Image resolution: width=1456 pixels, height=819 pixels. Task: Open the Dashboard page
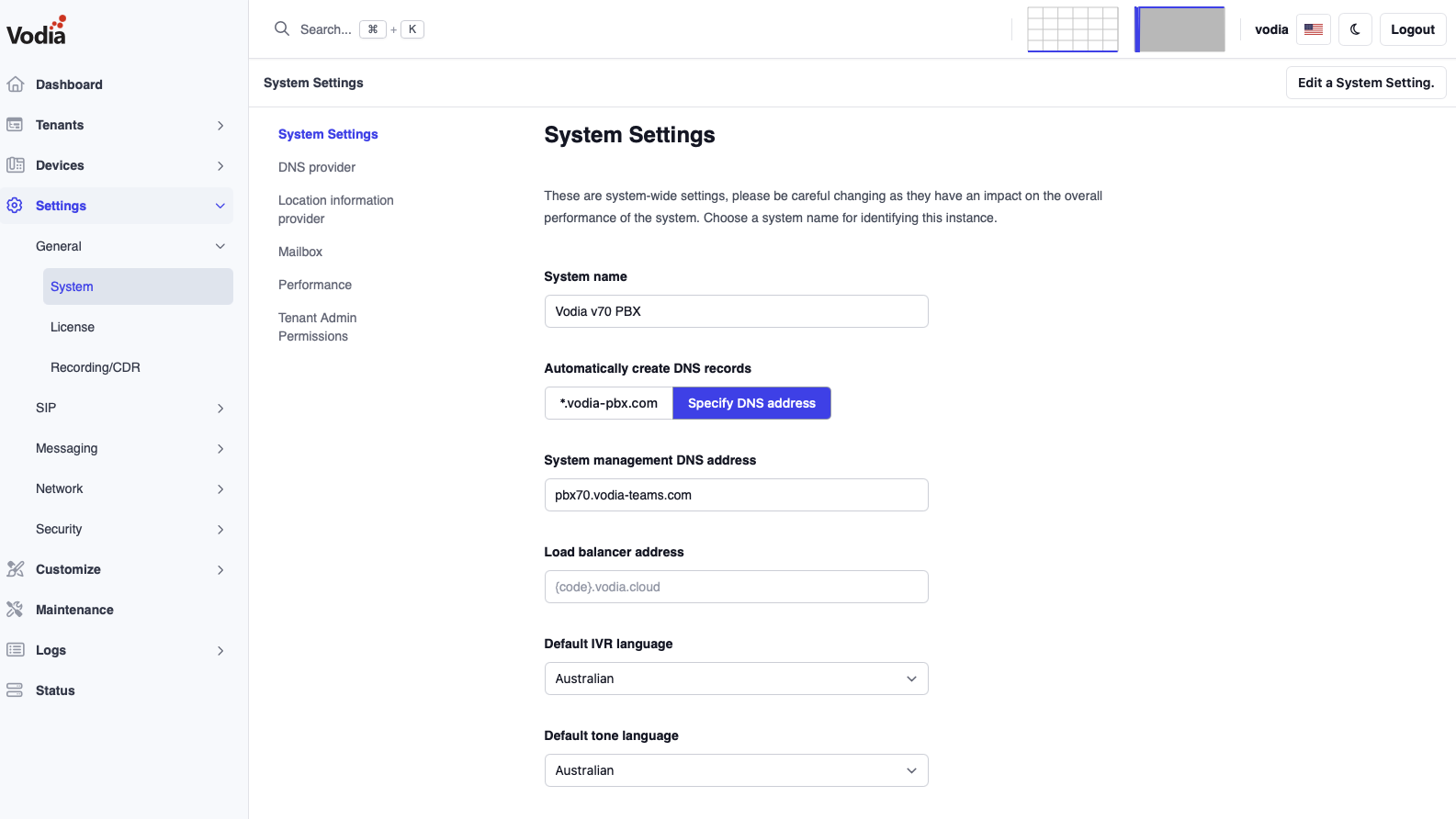point(69,84)
